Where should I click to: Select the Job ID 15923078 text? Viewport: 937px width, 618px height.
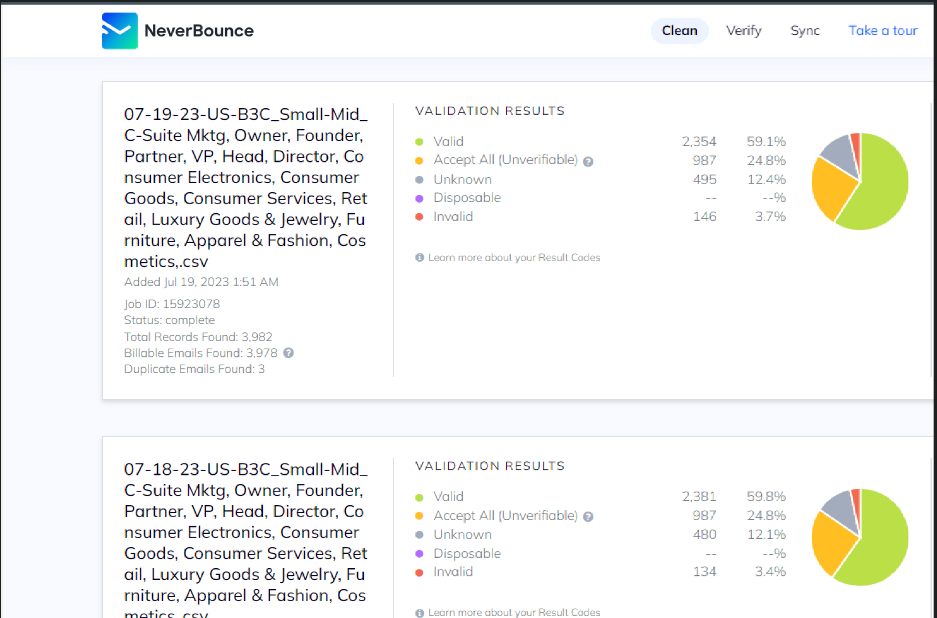(172, 304)
